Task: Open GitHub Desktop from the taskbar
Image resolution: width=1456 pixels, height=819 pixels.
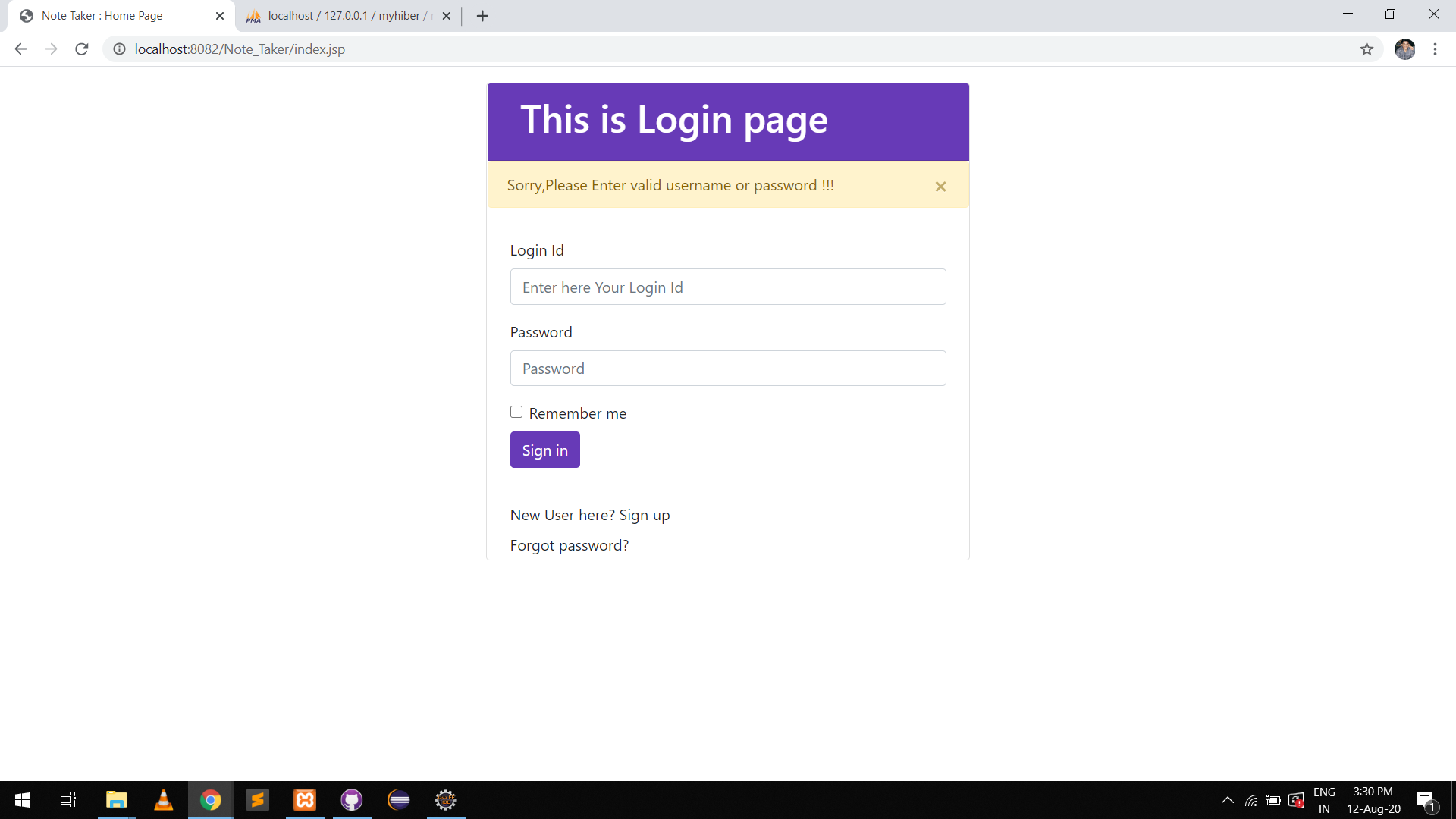Action: (x=352, y=800)
